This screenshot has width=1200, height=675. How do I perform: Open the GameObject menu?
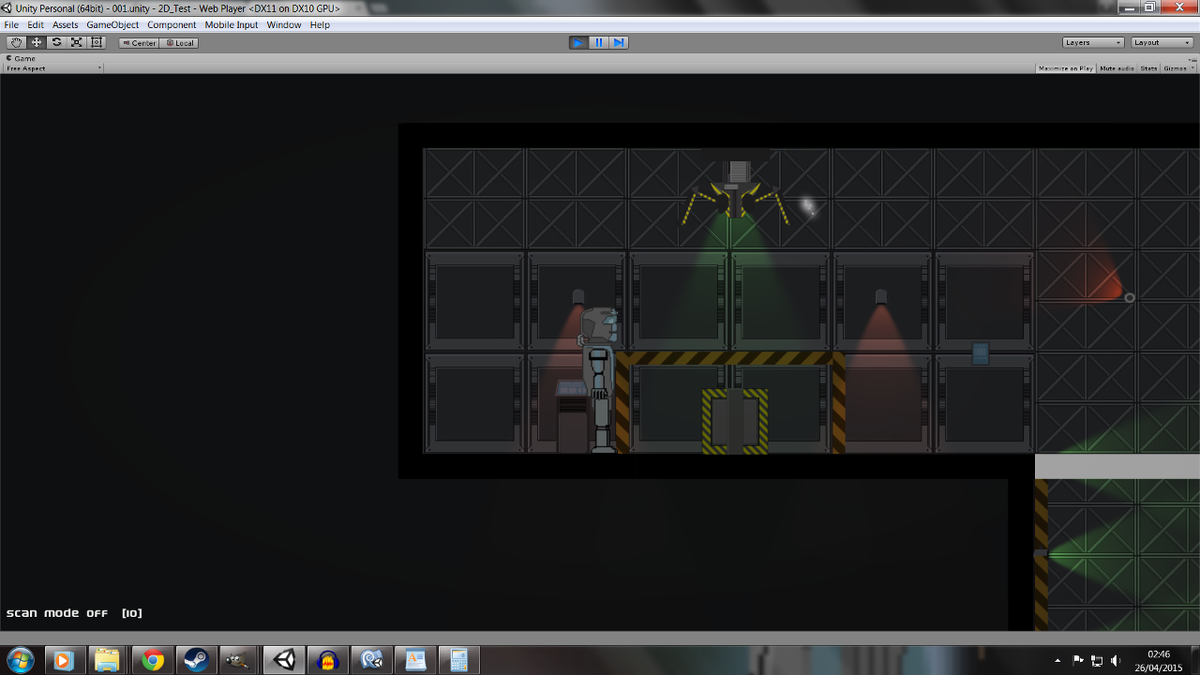click(113, 25)
